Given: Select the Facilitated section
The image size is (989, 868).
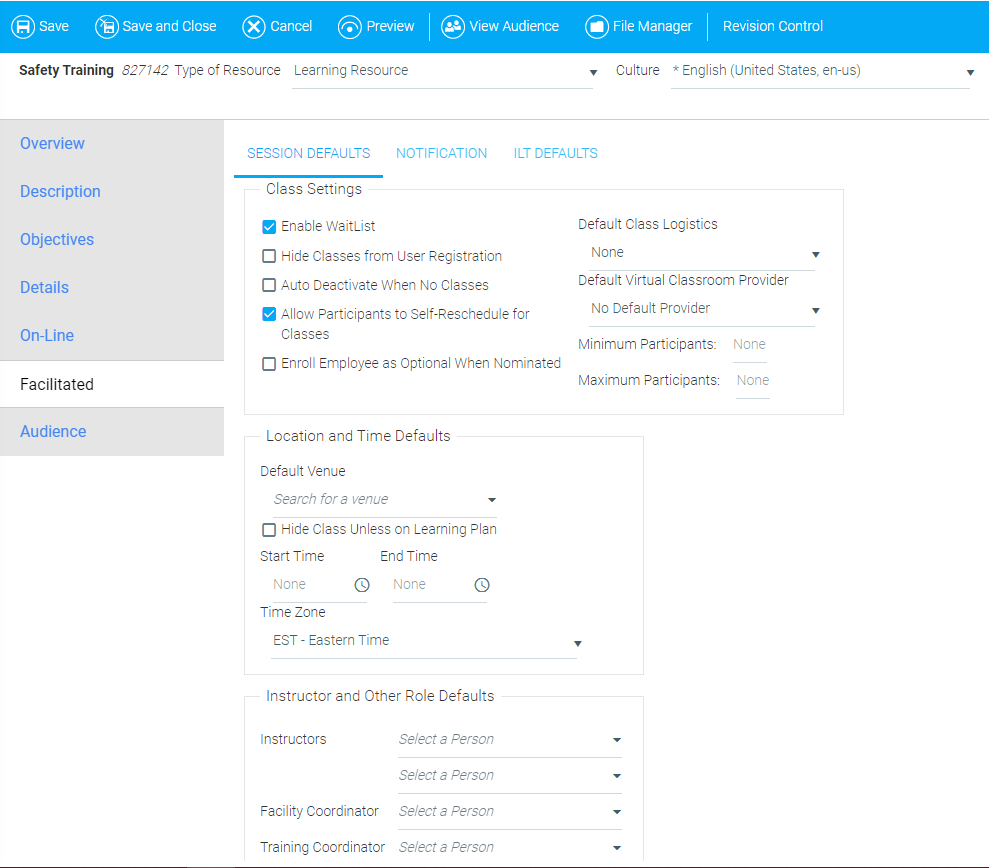Looking at the screenshot, I should pos(112,384).
